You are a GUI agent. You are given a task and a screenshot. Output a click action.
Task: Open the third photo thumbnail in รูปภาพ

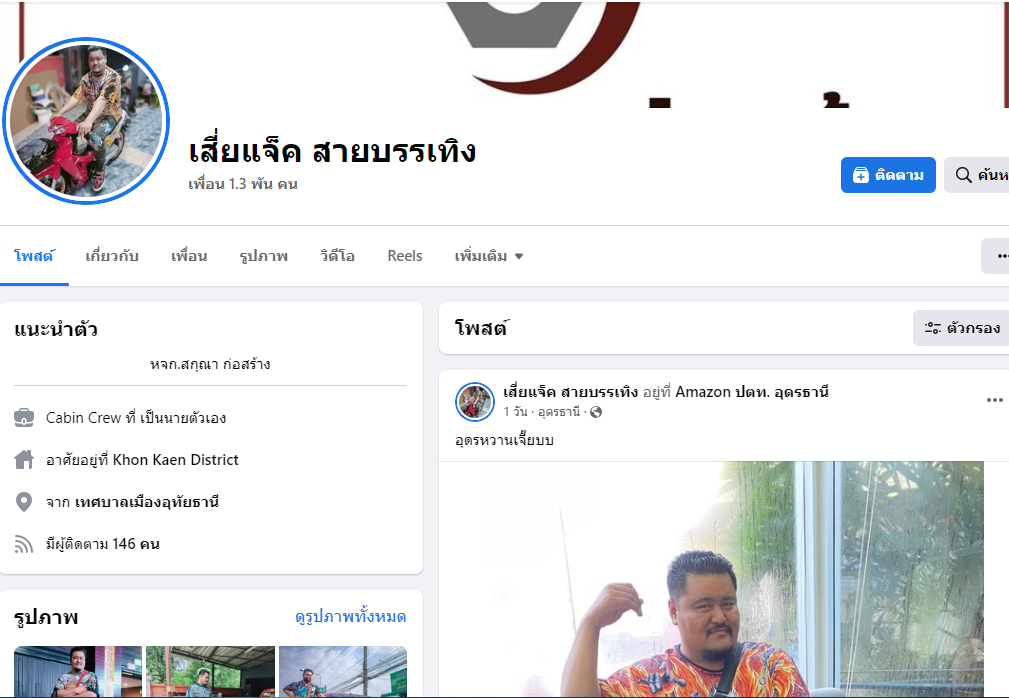(x=343, y=672)
